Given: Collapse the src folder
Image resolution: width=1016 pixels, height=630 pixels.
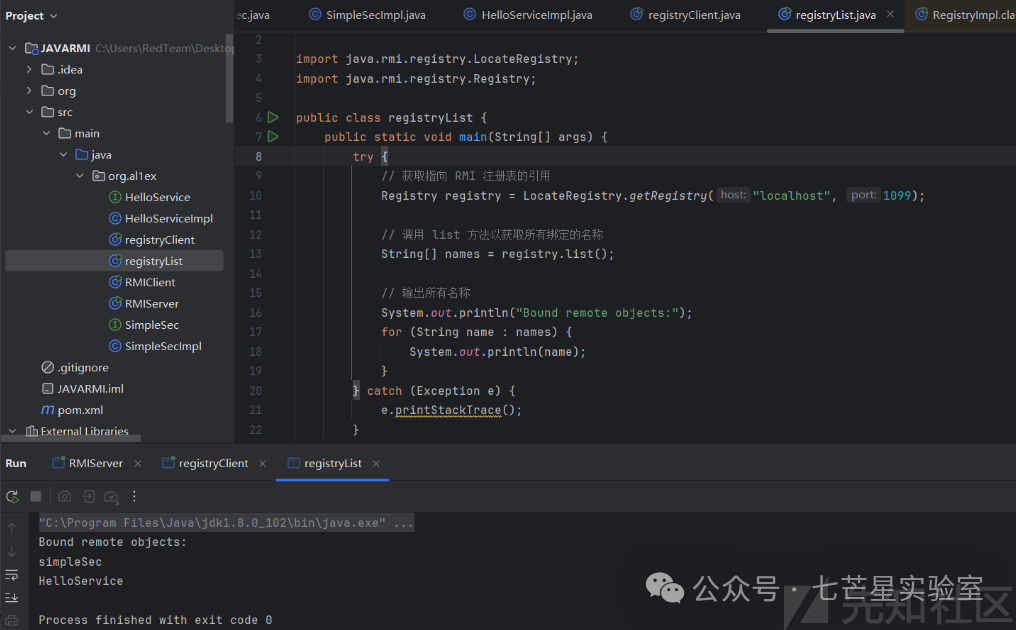Looking at the screenshot, I should (x=29, y=112).
